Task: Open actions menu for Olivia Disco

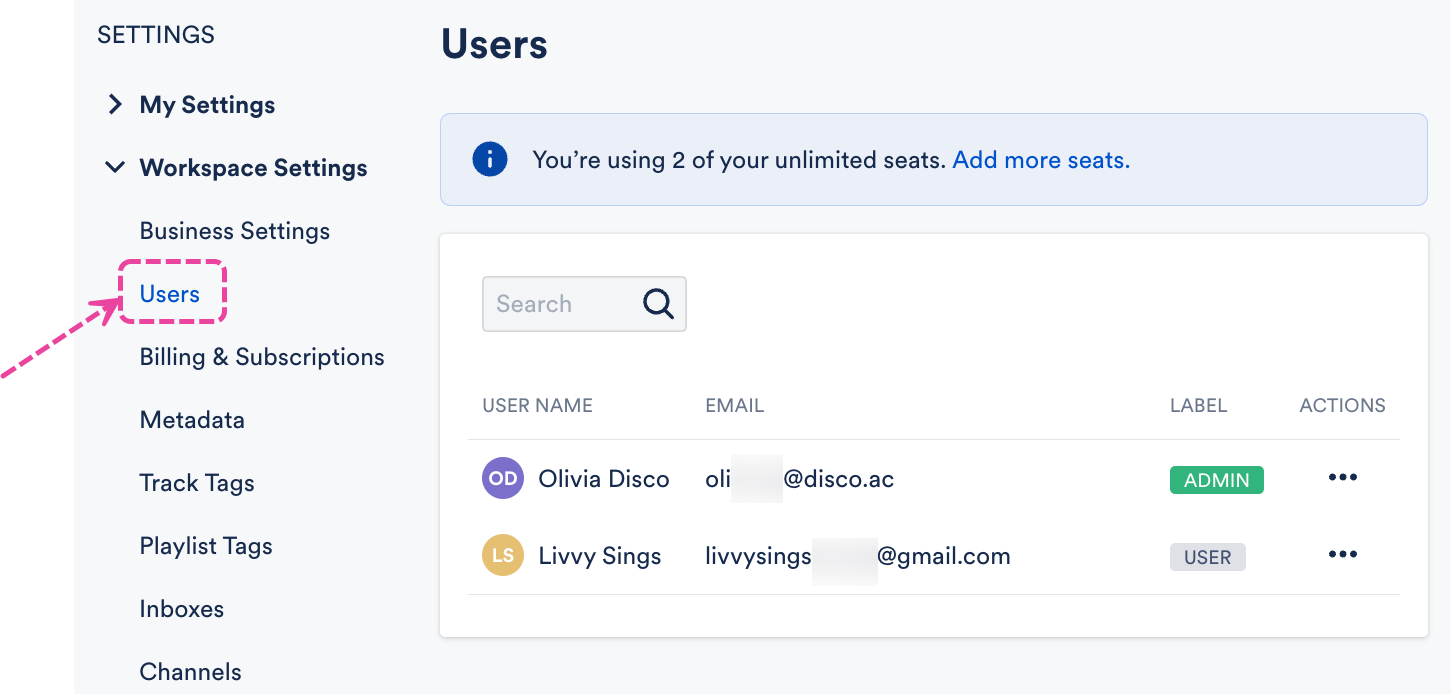Action: (x=1342, y=478)
